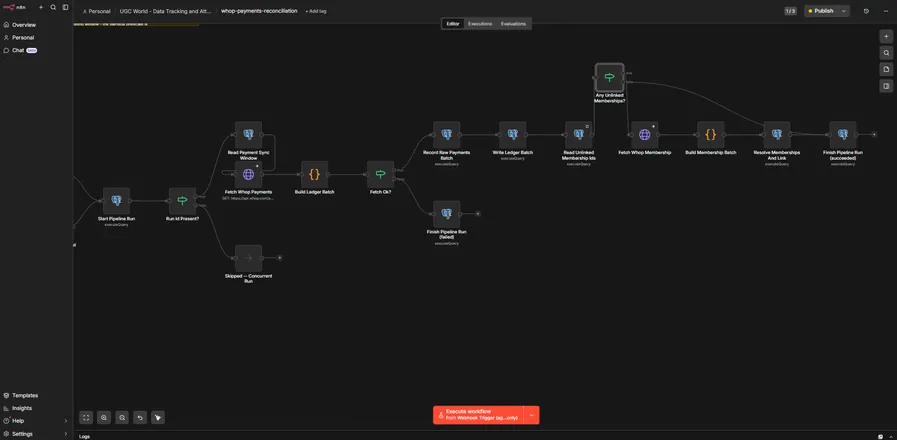Viewport: 897px width, 440px height.
Task: Select the Build Membership Batch code node
Action: [x=711, y=135]
